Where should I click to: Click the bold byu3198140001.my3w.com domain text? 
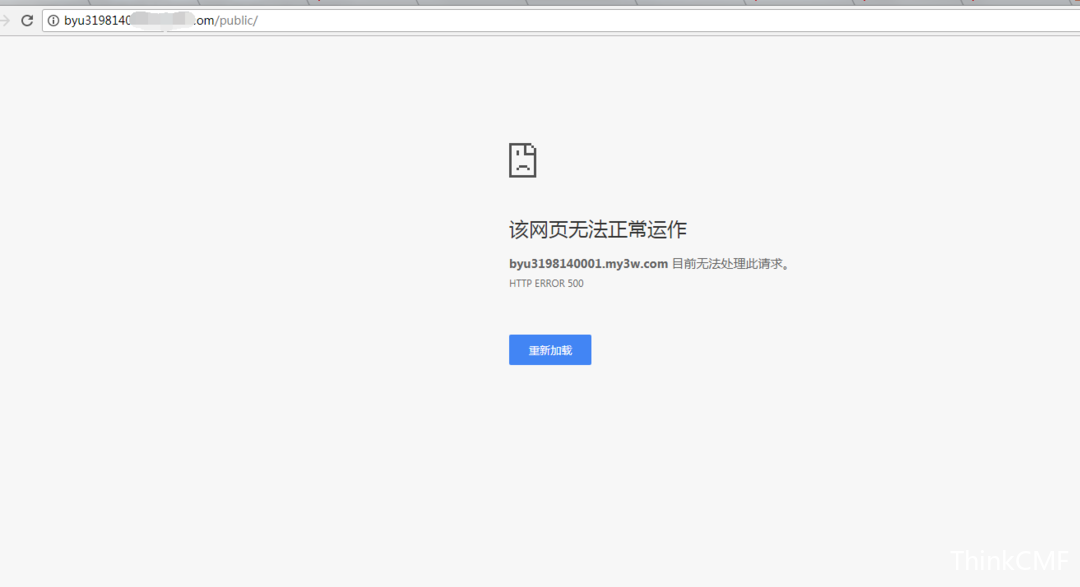tap(588, 264)
